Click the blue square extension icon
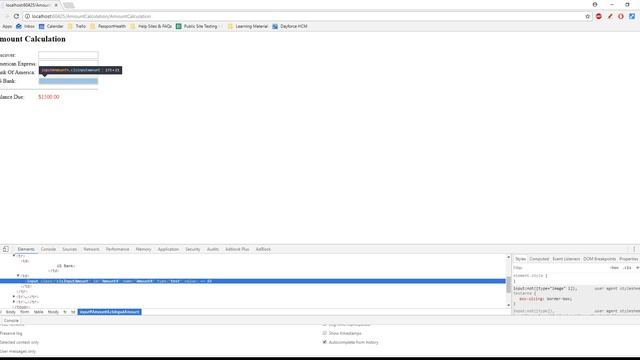The image size is (640, 360). coord(632,16)
